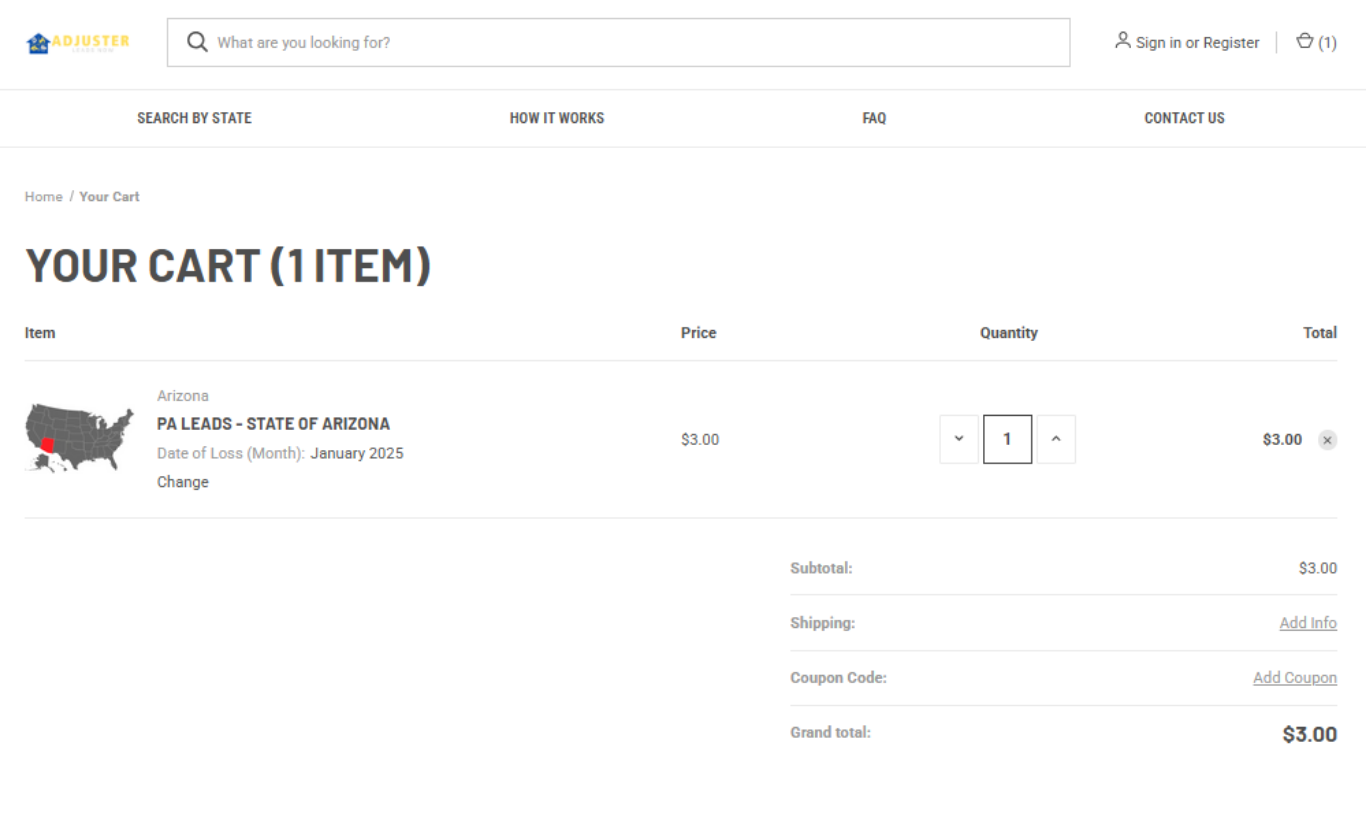The image size is (1366, 832).
Task: Open the FAQ menu item
Action: tap(874, 118)
